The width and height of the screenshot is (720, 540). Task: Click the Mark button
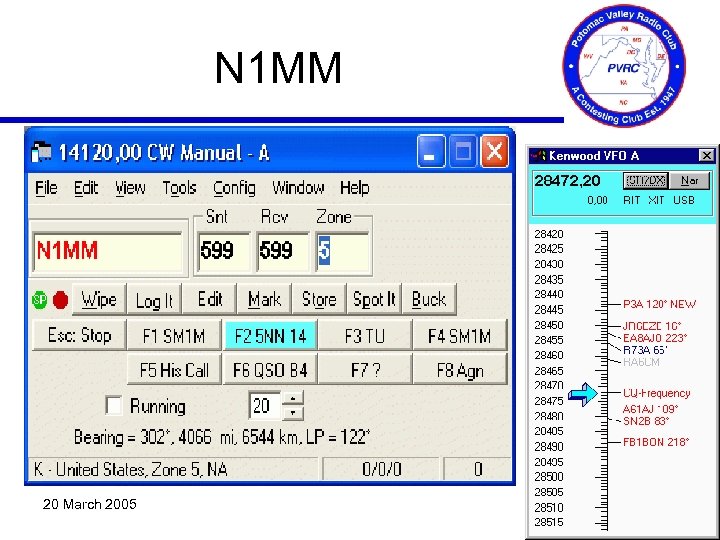point(264,299)
